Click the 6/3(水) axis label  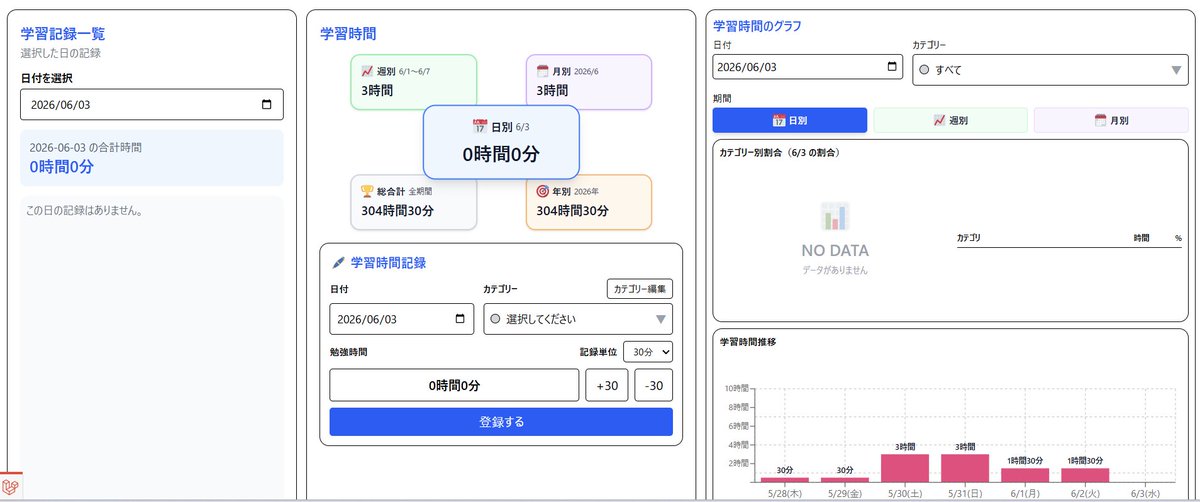1145,493
